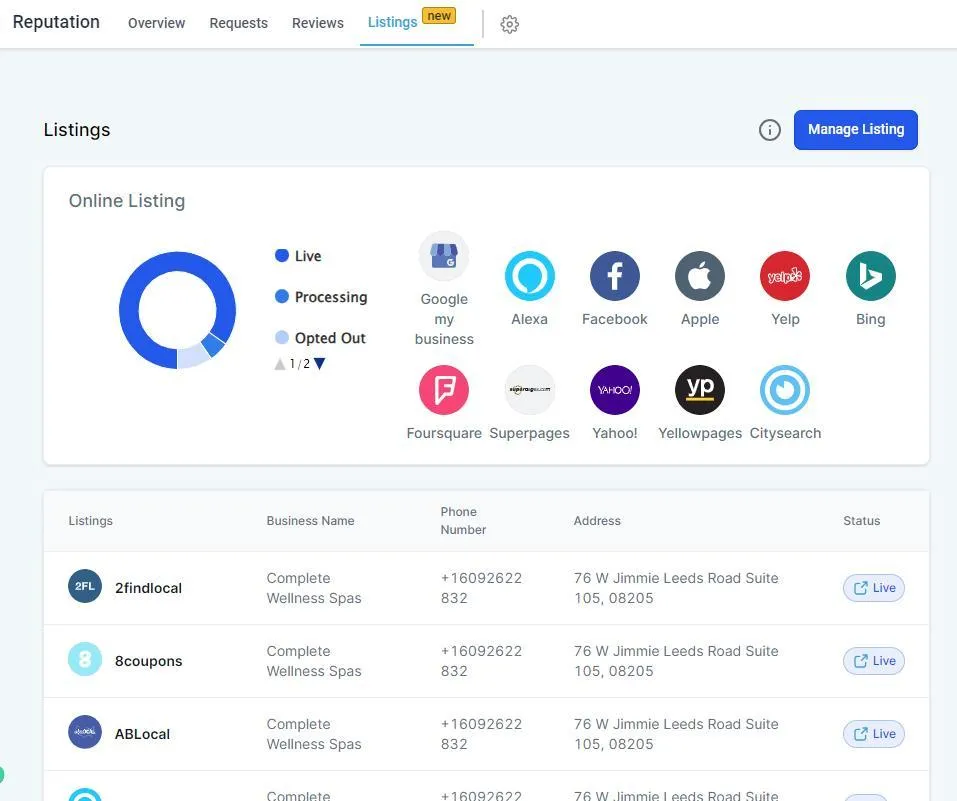Open the settings gear icon
Viewport: 957px width, 801px height.
pyautogui.click(x=510, y=24)
